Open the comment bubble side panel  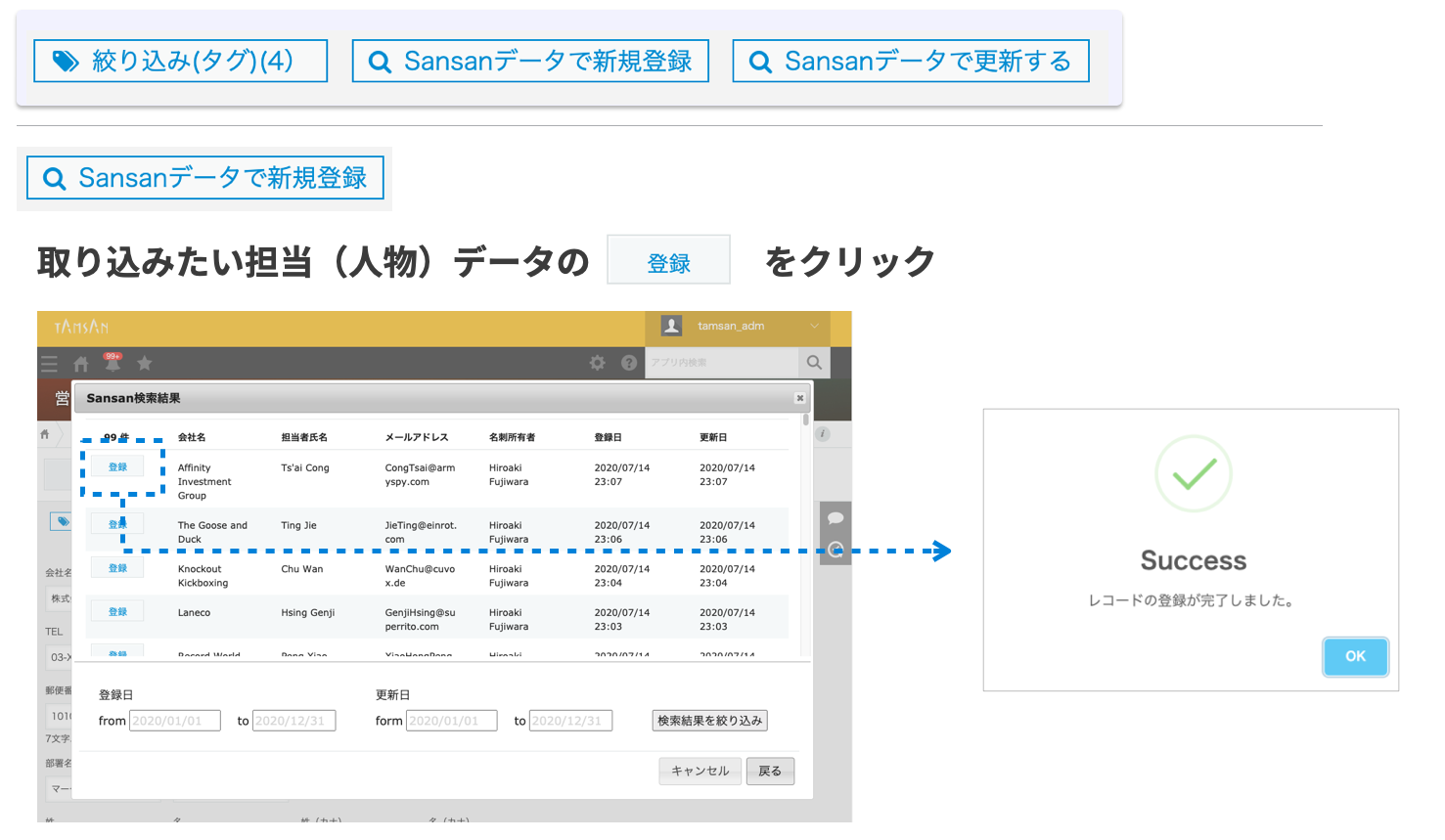(835, 518)
